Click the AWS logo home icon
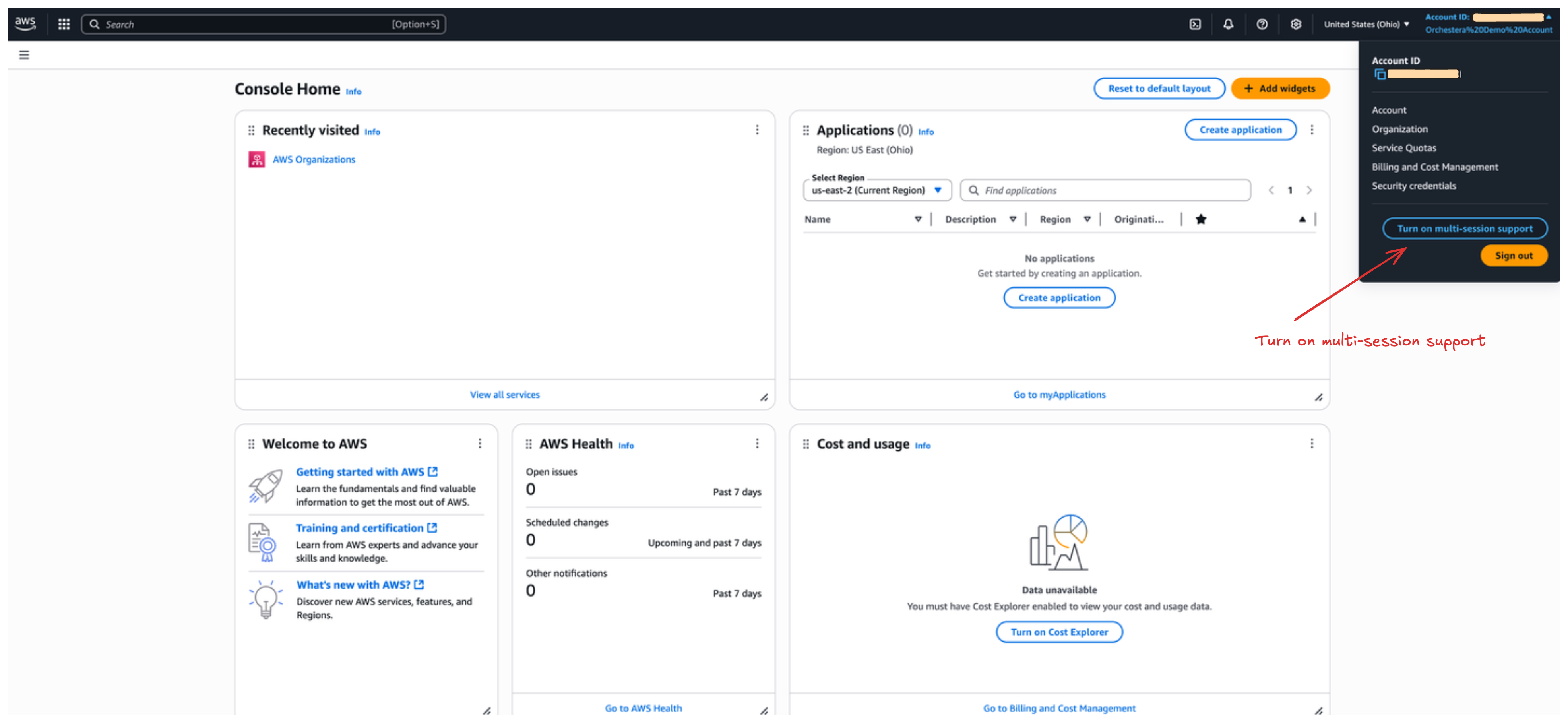The height and width of the screenshot is (723, 1568). coord(25,24)
